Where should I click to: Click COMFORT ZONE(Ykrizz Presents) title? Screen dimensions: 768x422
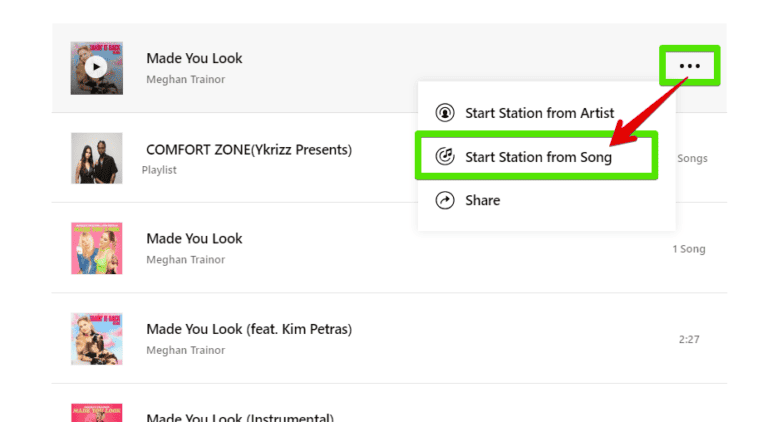[249, 150]
